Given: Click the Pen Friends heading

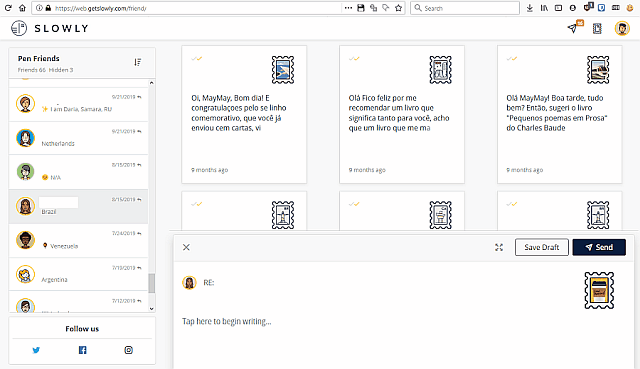Looking at the screenshot, I should click(38, 58).
